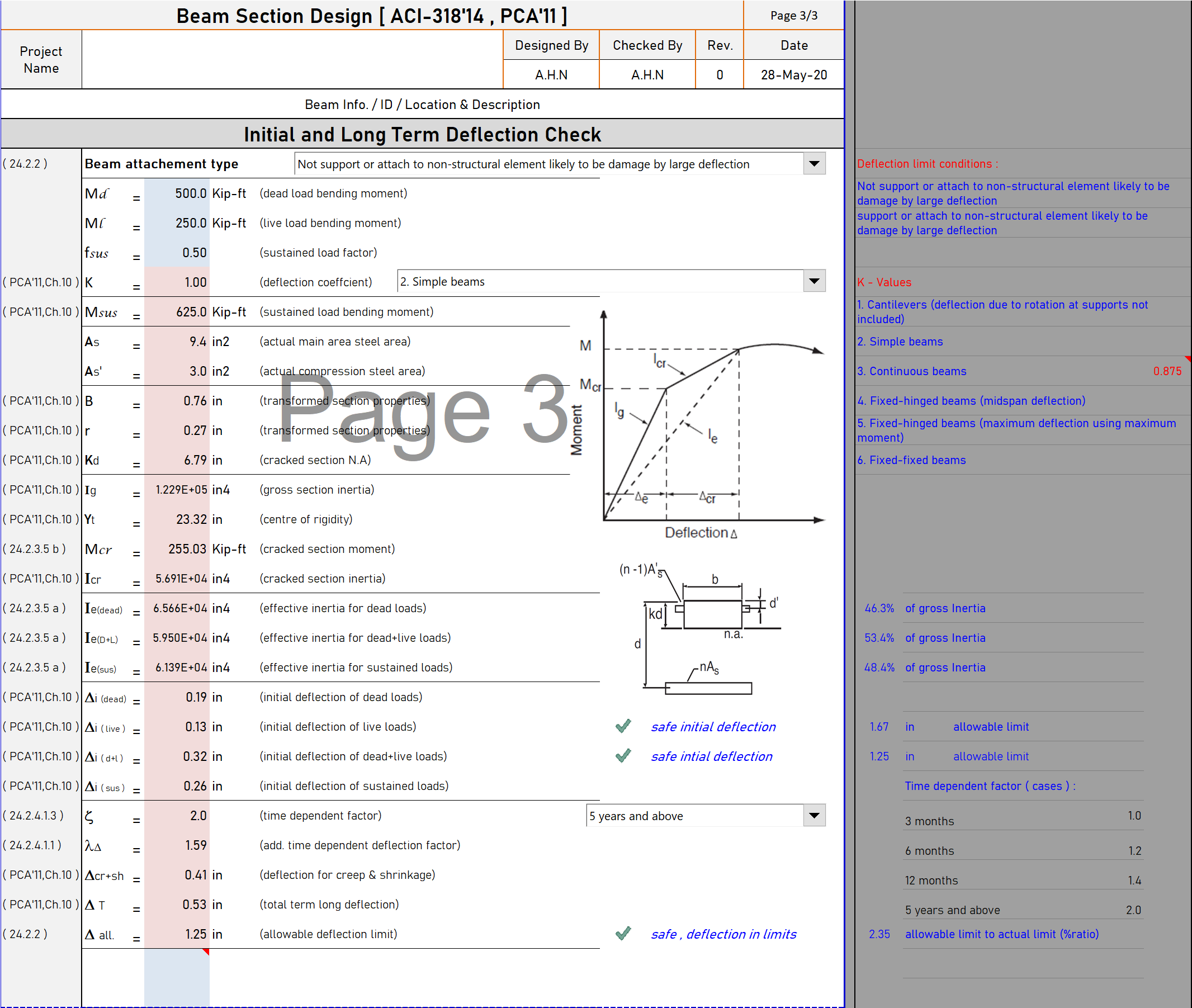Screen dimensions: 1192x1008
Task: Click the Project Name entry field
Action: point(292,59)
